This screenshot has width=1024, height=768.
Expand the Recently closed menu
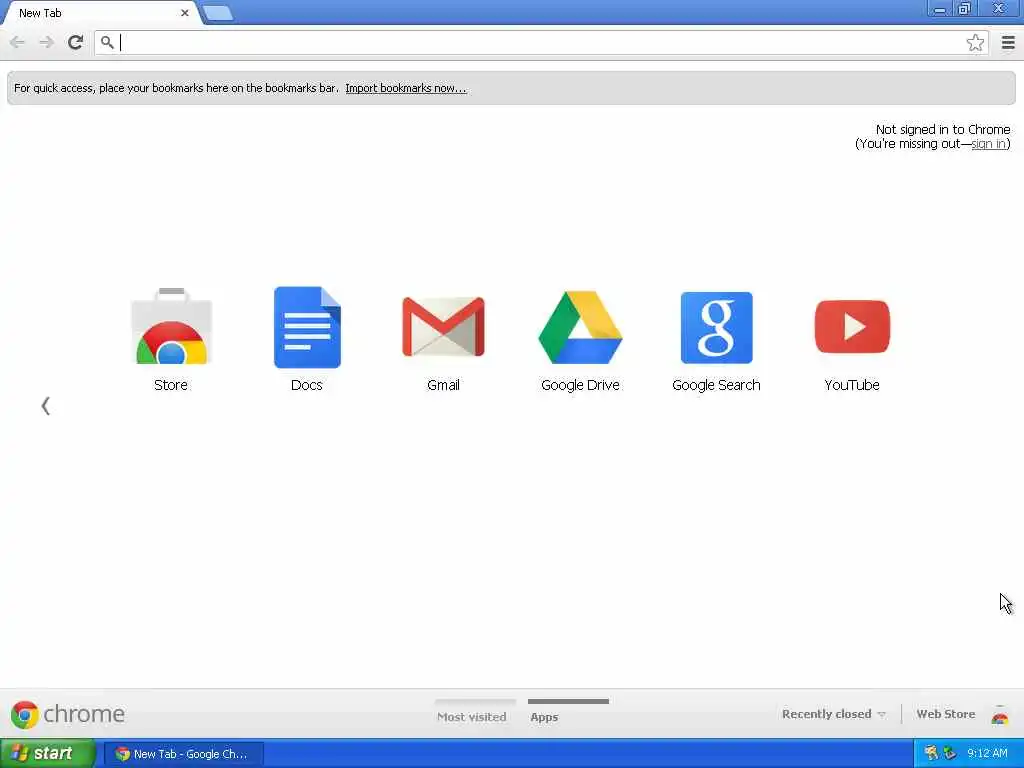coord(833,714)
